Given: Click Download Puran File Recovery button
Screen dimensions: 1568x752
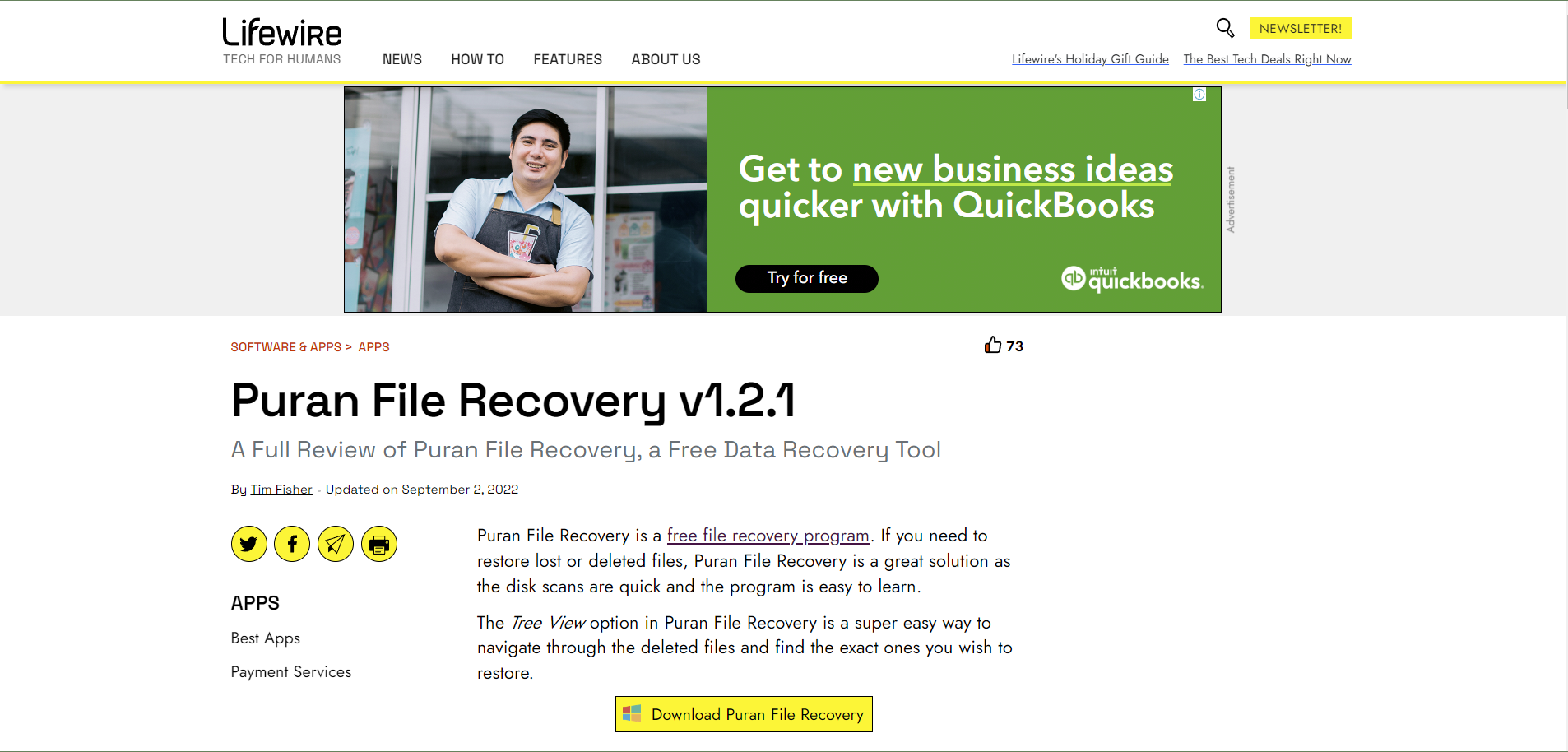Looking at the screenshot, I should pyautogui.click(x=744, y=714).
